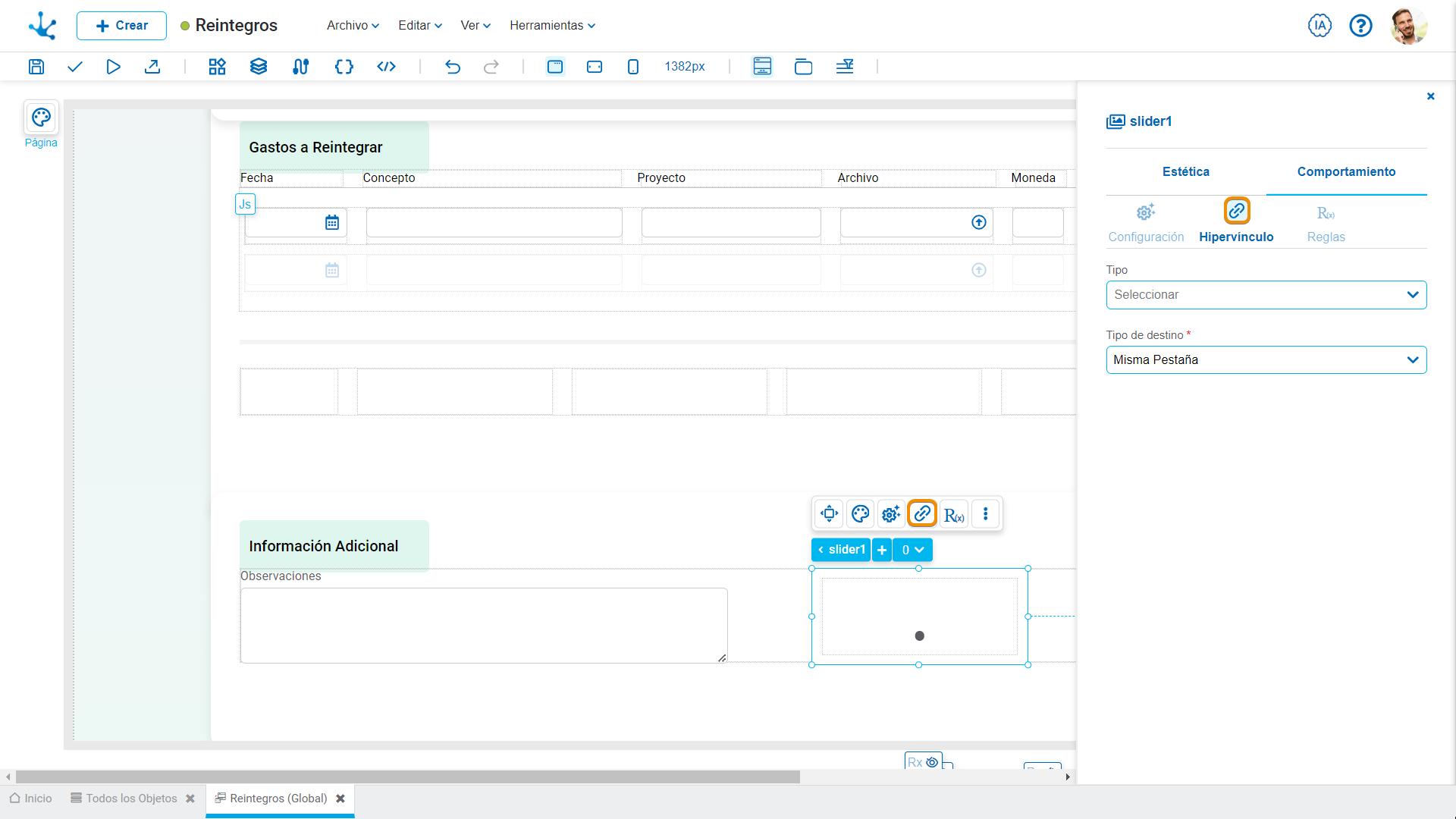Open the layers stack icon
Screen dimensions: 1456x819
coord(259,67)
